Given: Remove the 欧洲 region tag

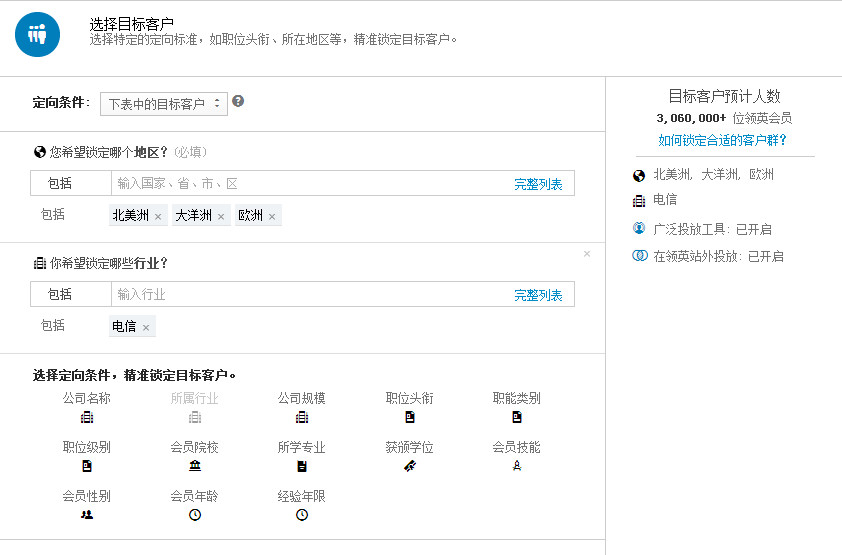Looking at the screenshot, I should [x=272, y=217].
